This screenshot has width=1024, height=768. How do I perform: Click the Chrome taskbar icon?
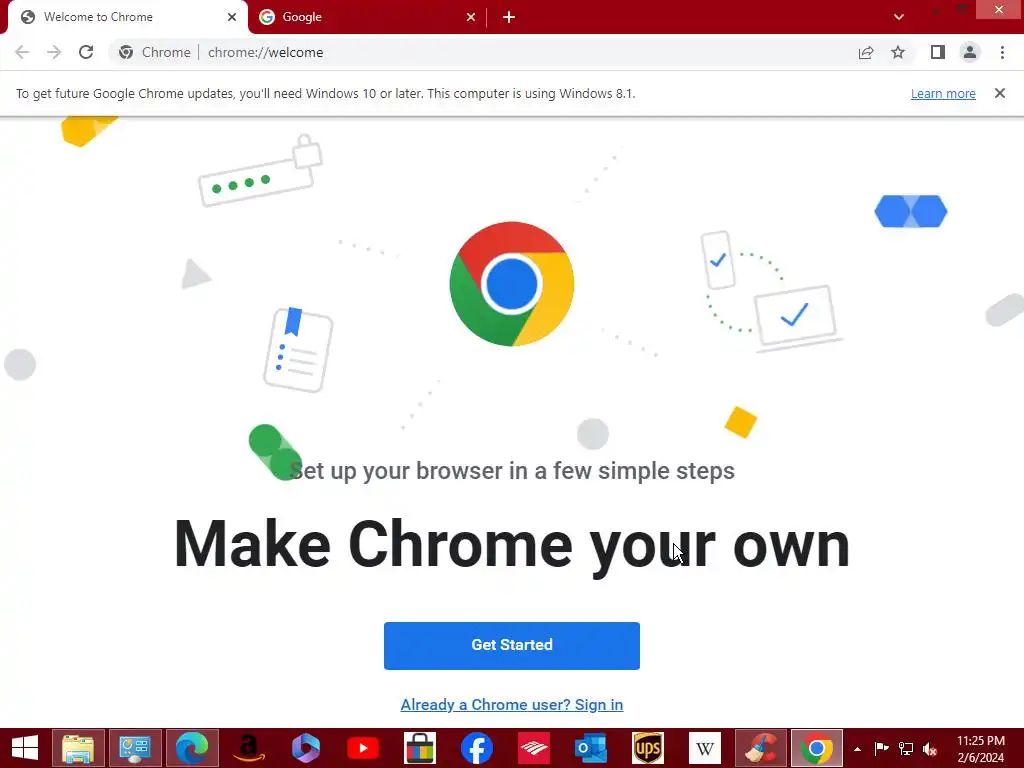pyautogui.click(x=817, y=748)
